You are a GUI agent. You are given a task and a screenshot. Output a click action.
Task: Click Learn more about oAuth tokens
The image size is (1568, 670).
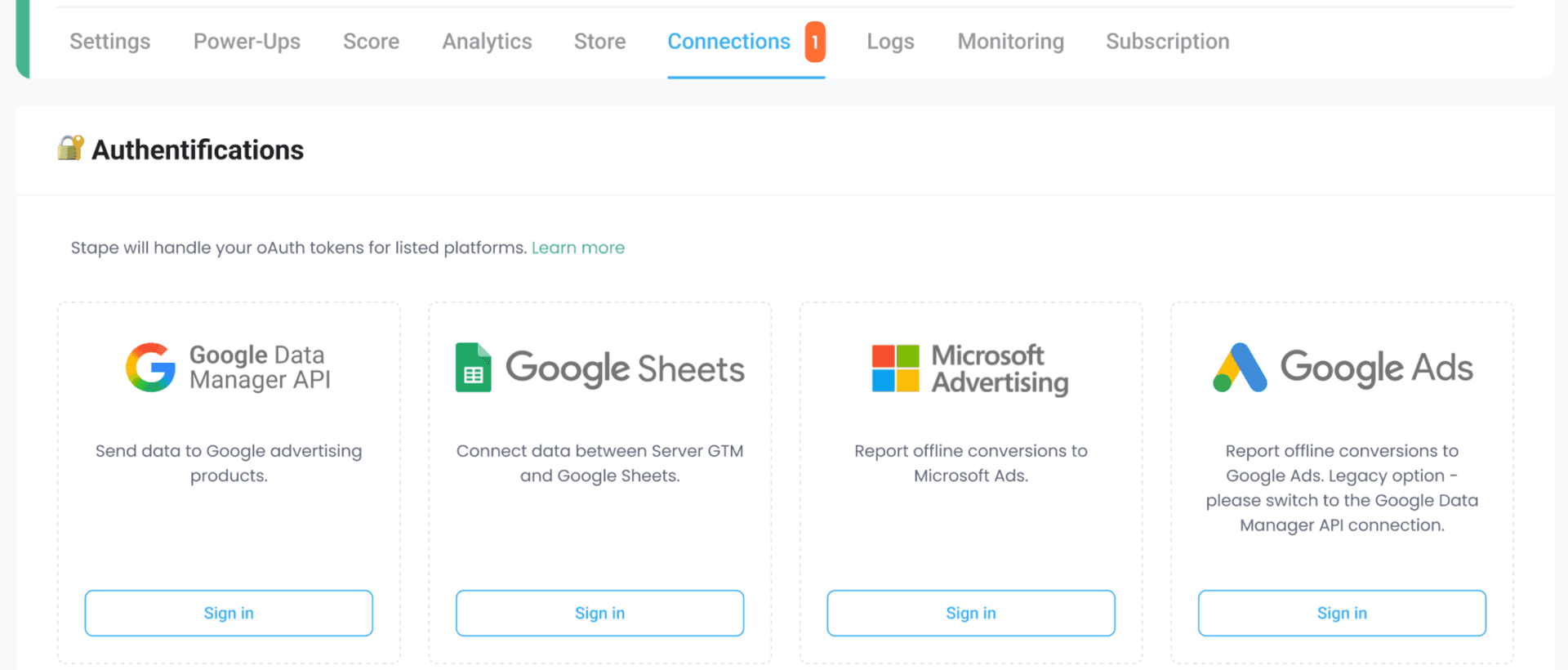tap(578, 247)
